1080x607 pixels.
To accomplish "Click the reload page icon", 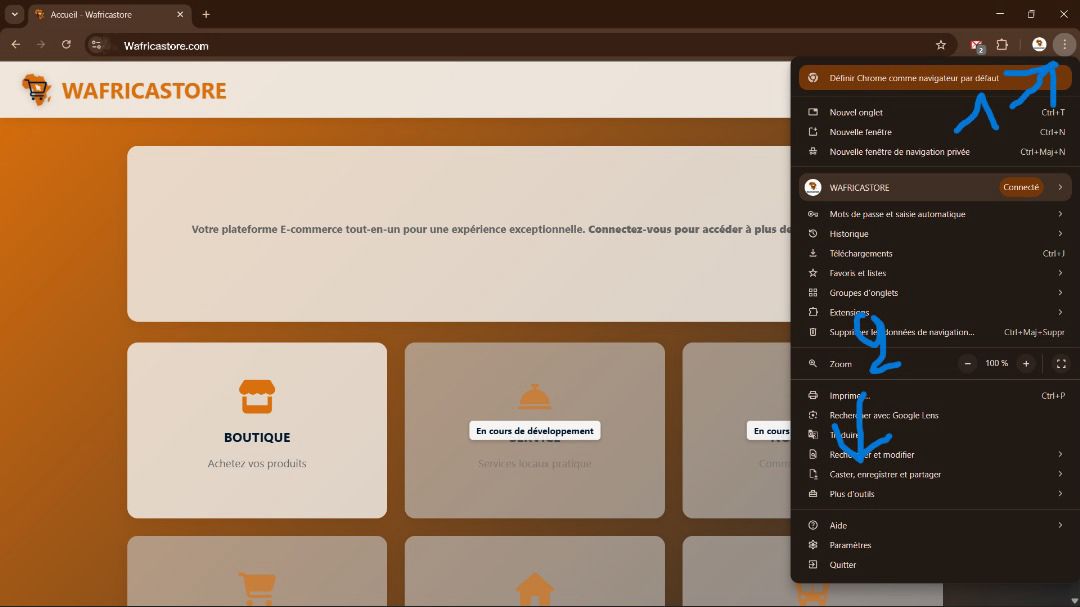I will pos(66,45).
